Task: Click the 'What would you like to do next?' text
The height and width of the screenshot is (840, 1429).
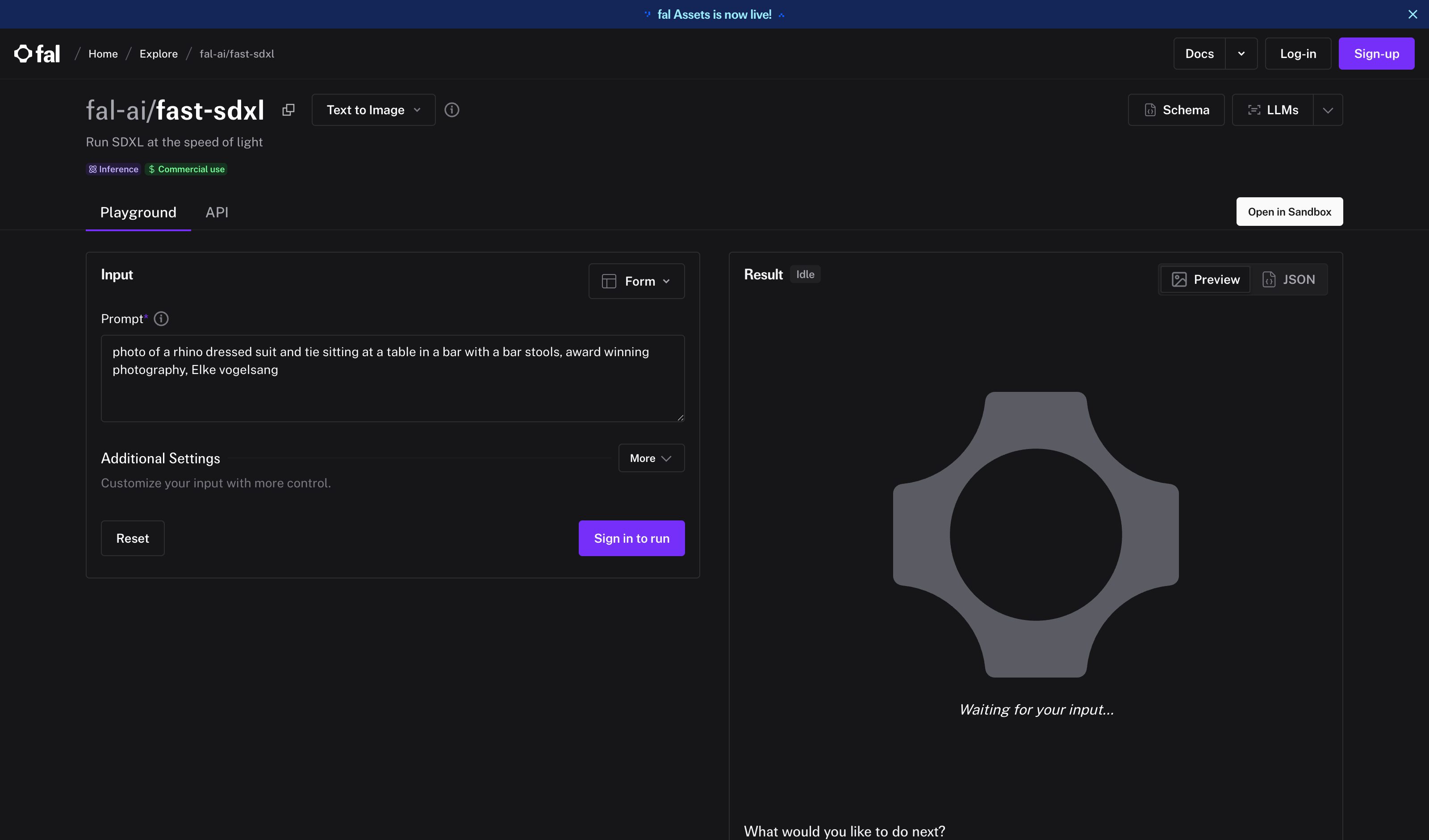Action: [844, 831]
